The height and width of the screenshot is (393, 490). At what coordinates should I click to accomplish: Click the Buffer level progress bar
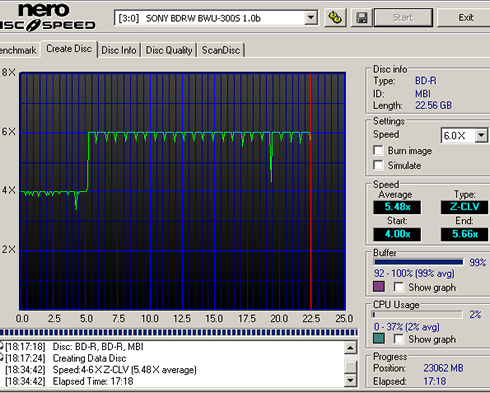click(418, 262)
